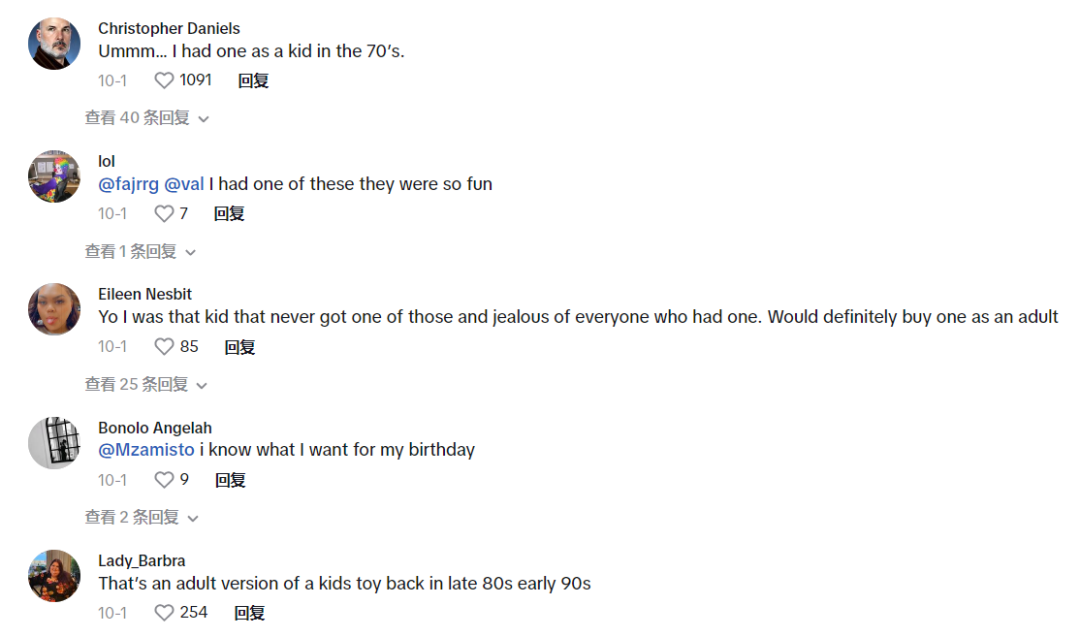The image size is (1080, 637).
Task: Expand 2 replies under Bonolo Angelah
Action: pos(142,517)
